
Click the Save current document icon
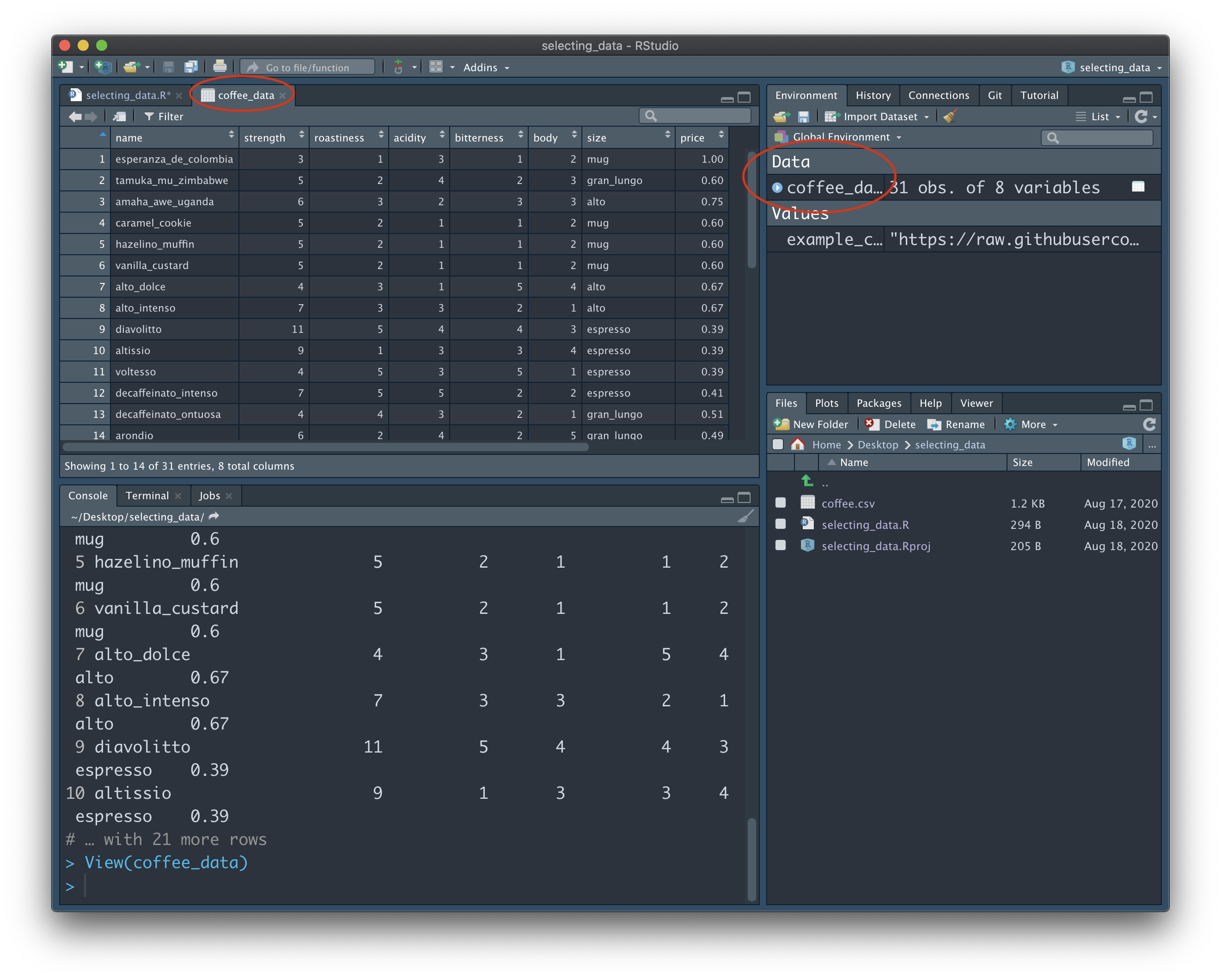coord(168,67)
